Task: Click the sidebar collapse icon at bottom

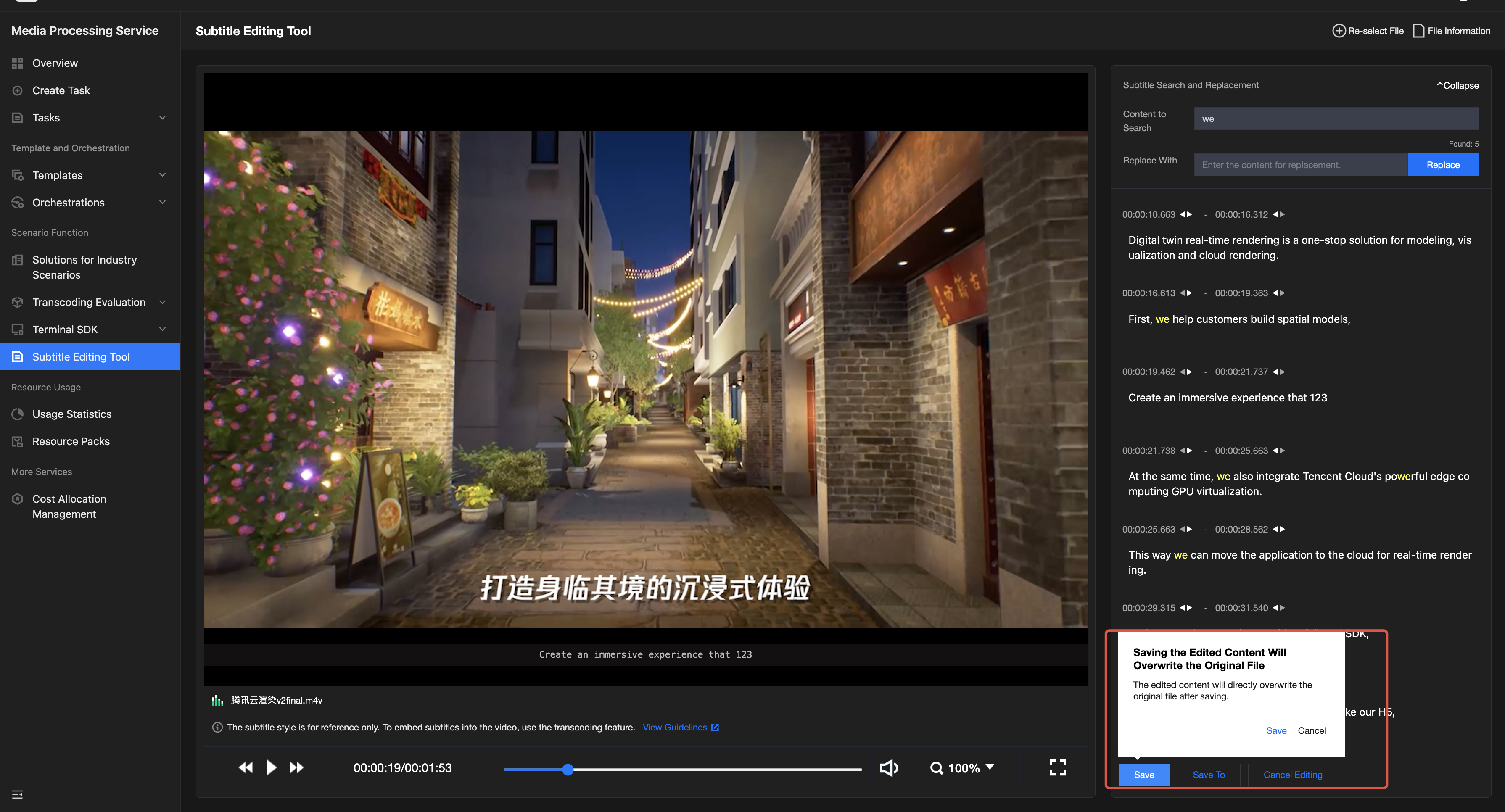Action: point(18,794)
